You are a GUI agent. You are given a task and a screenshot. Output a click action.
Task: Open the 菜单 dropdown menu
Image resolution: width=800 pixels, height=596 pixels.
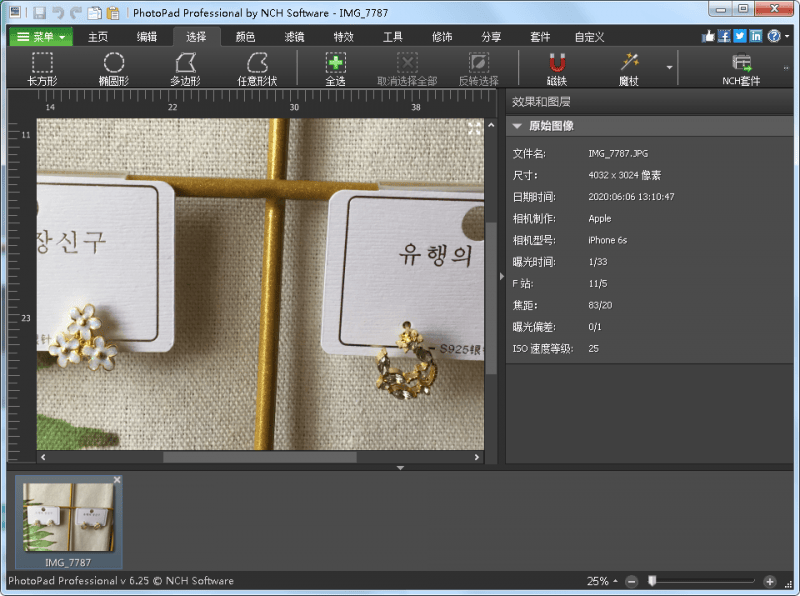38,36
